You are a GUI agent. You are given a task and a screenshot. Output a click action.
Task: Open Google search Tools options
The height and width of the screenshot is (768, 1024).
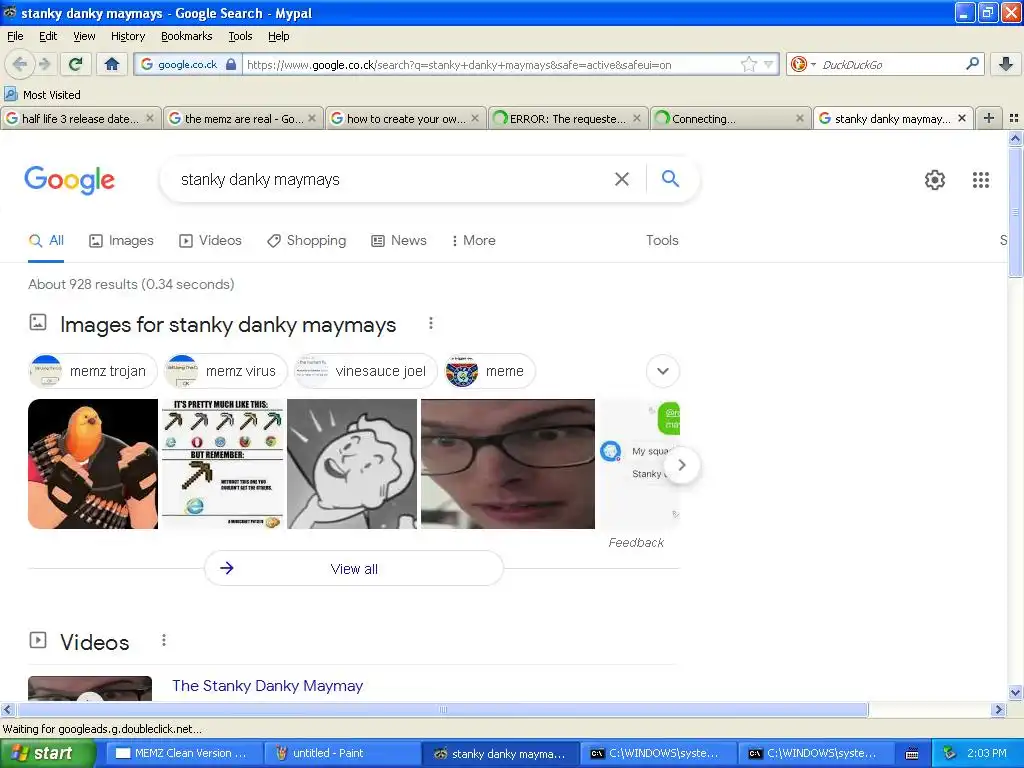click(x=662, y=240)
